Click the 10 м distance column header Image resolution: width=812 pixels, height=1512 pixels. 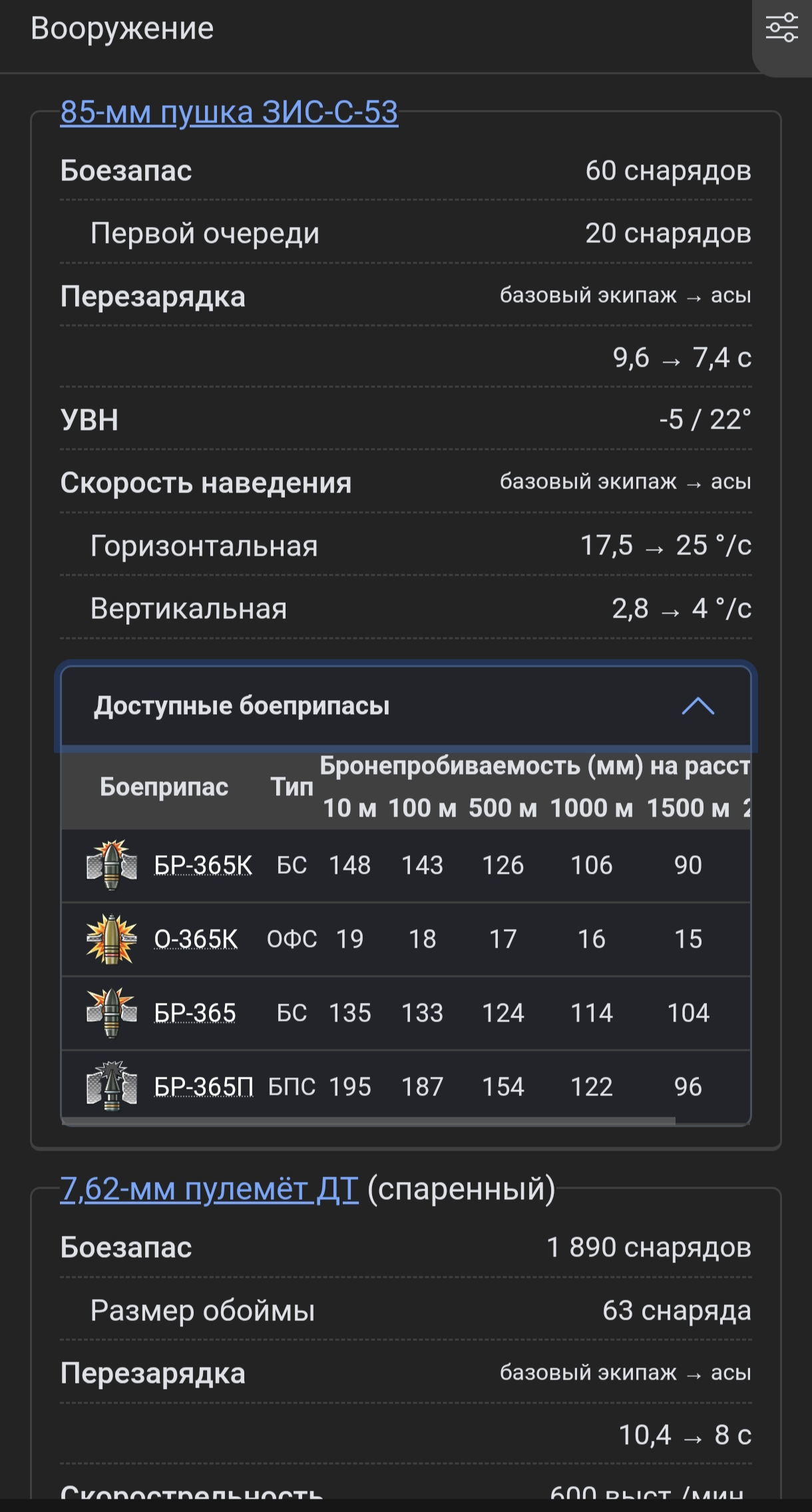[x=349, y=808]
